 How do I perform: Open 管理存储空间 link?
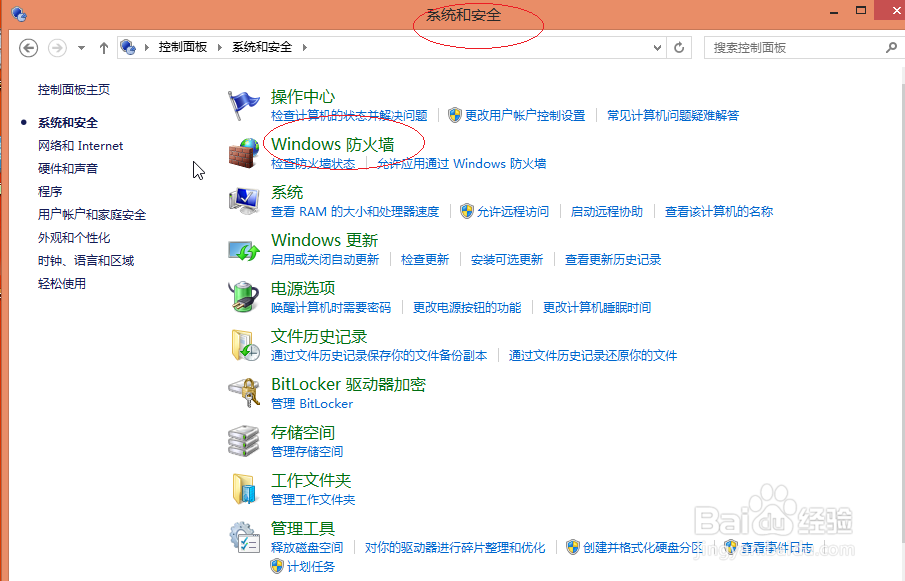[x=307, y=451]
